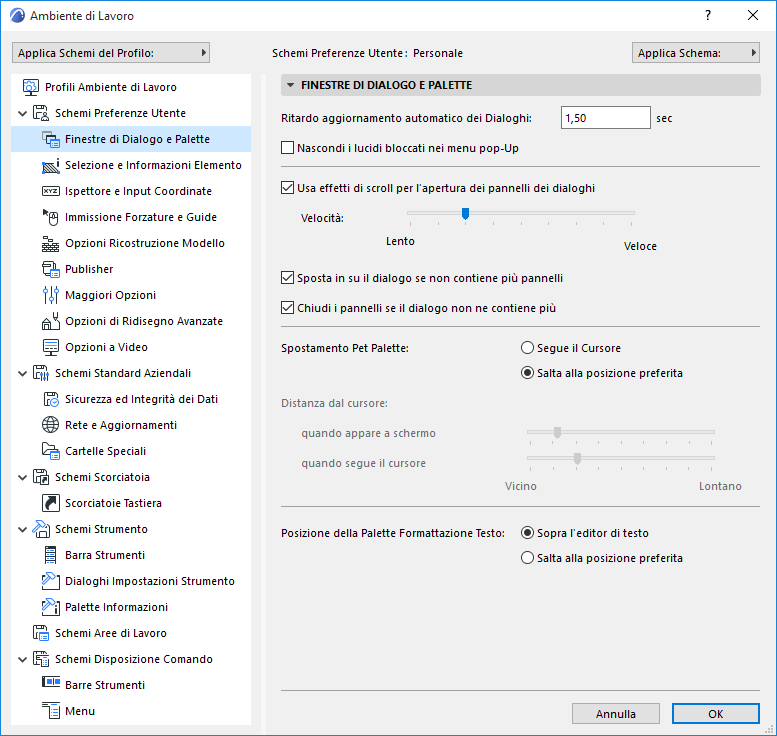This screenshot has width=777, height=736.
Task: Click the Annulla button
Action: 616,714
